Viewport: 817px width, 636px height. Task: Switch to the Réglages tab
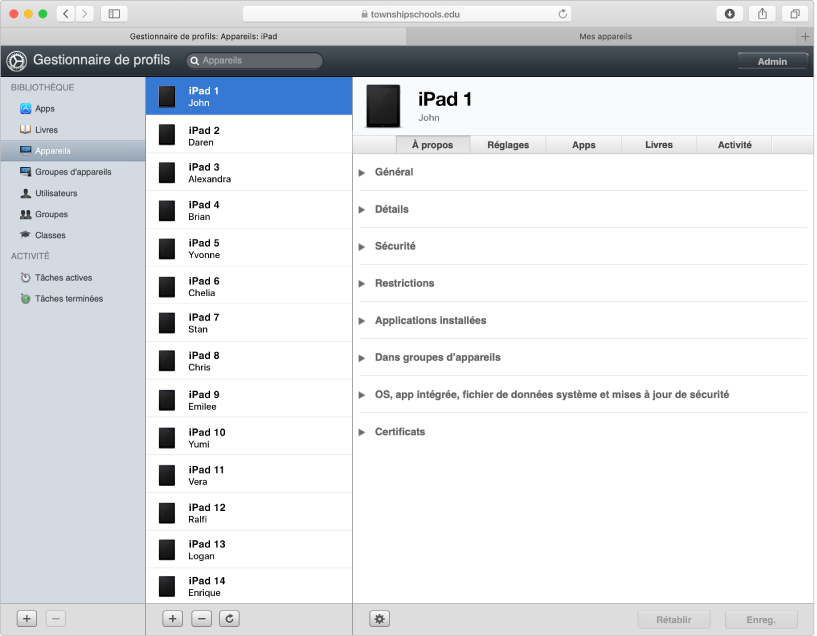[508, 145]
